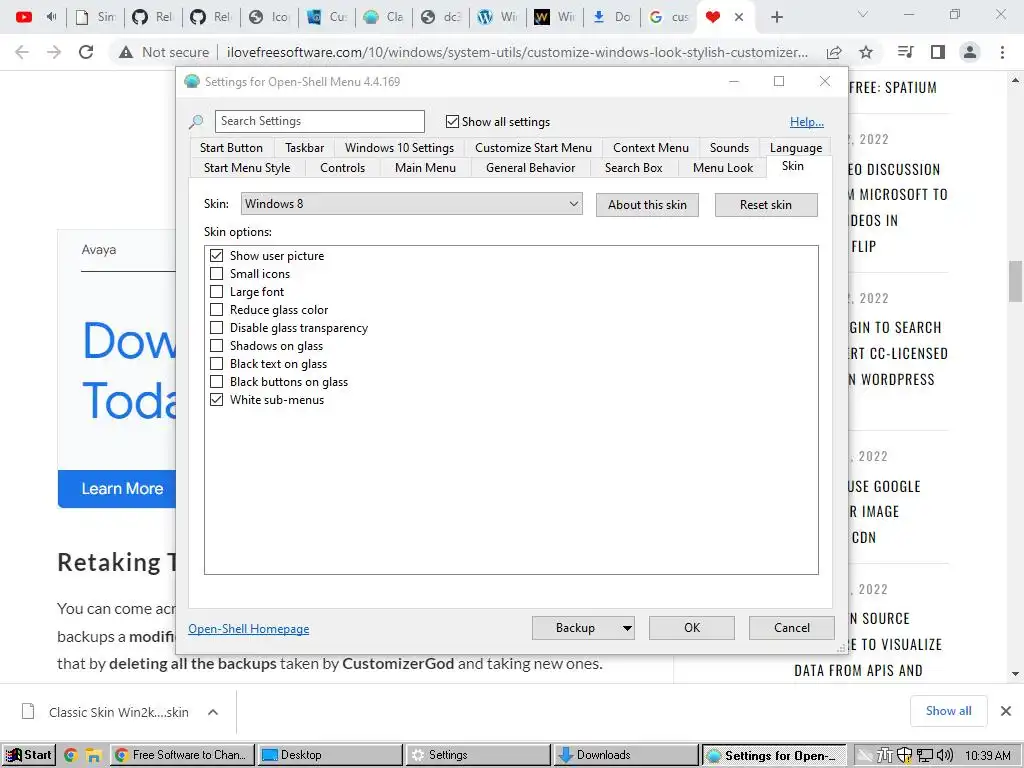
Task: Click the Backup button
Action: click(575, 628)
